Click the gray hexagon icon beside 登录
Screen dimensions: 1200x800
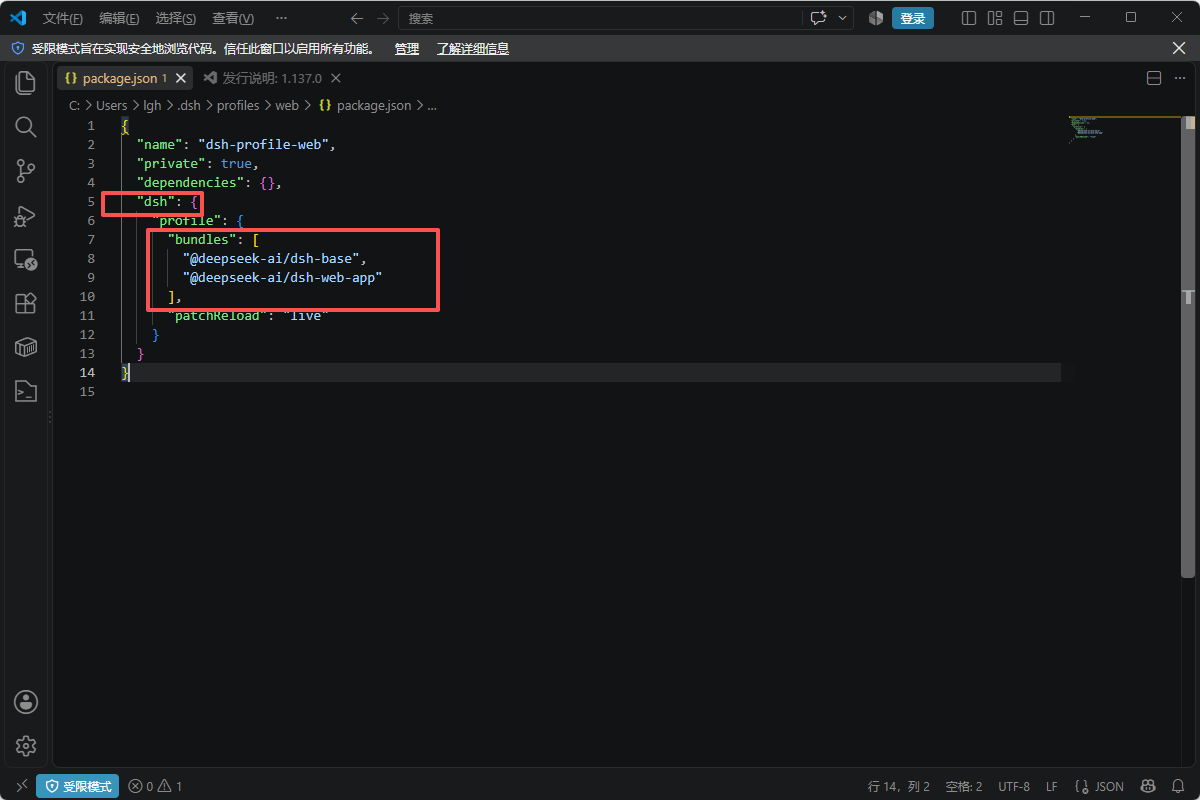[x=876, y=18]
